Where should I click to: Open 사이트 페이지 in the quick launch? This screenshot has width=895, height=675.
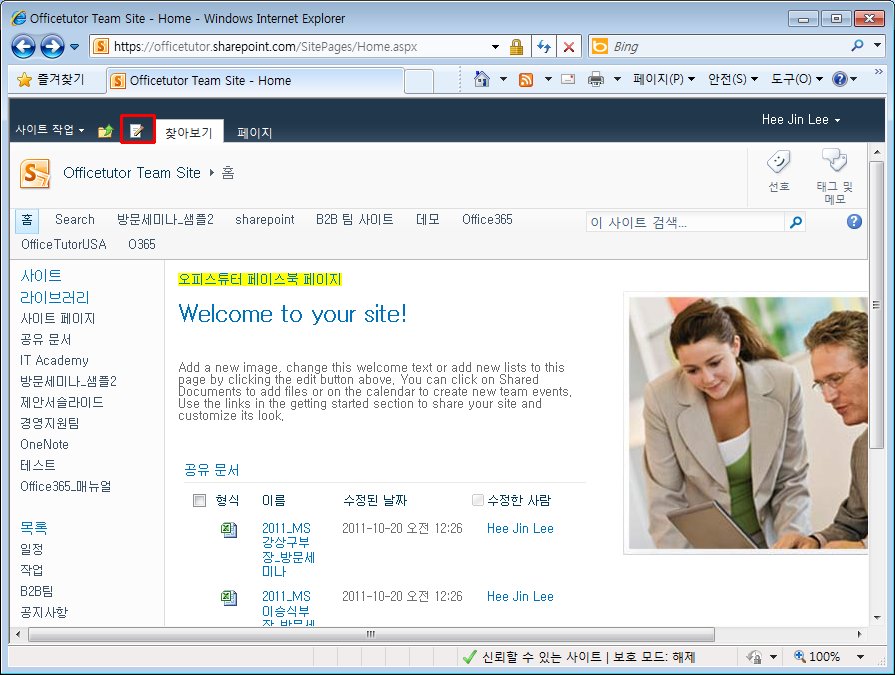tap(58, 318)
